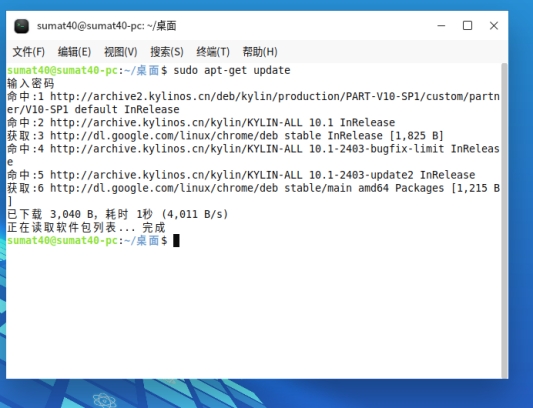Open the 编辑(E) menu

tap(74, 52)
